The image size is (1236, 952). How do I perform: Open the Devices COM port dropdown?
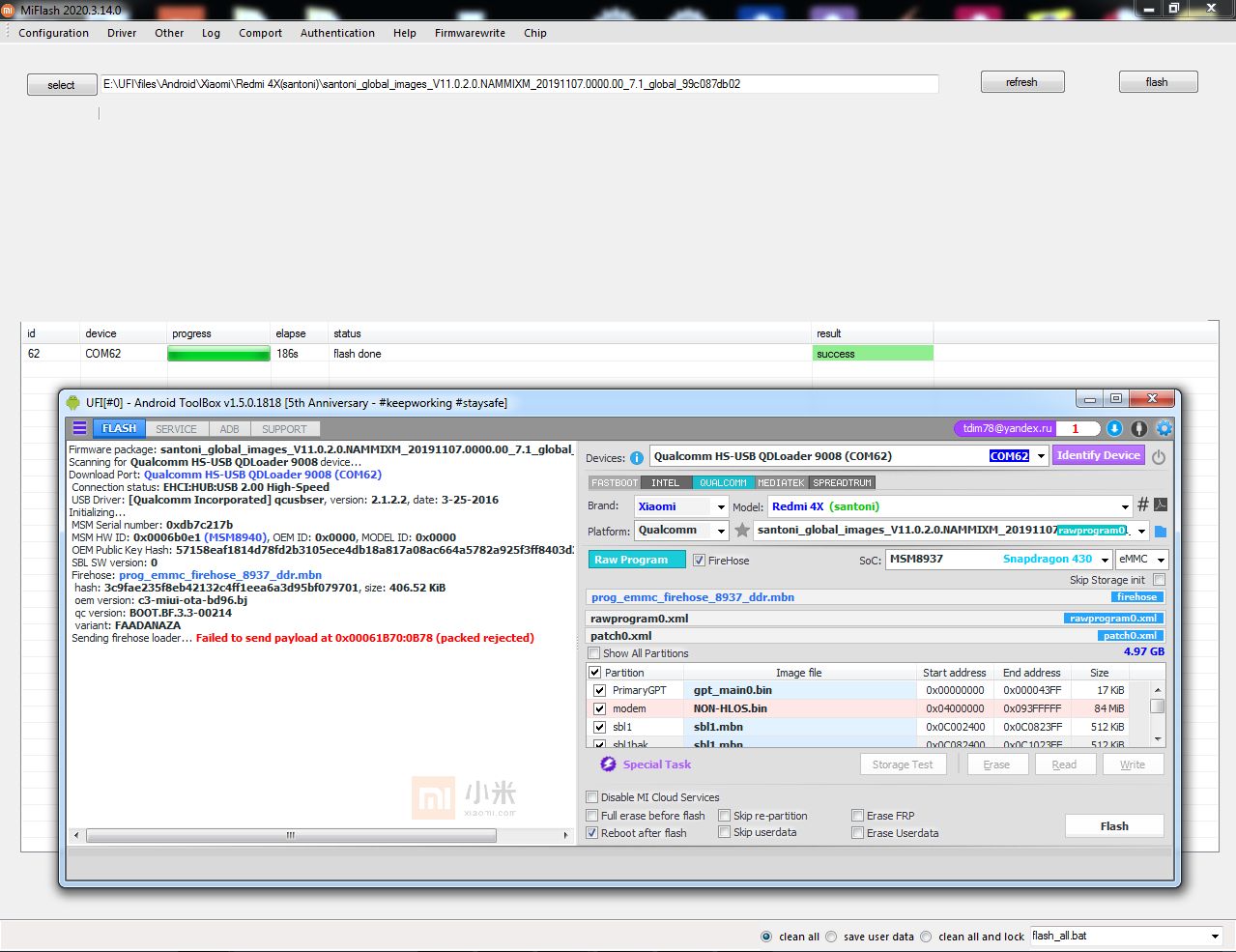[1041, 456]
